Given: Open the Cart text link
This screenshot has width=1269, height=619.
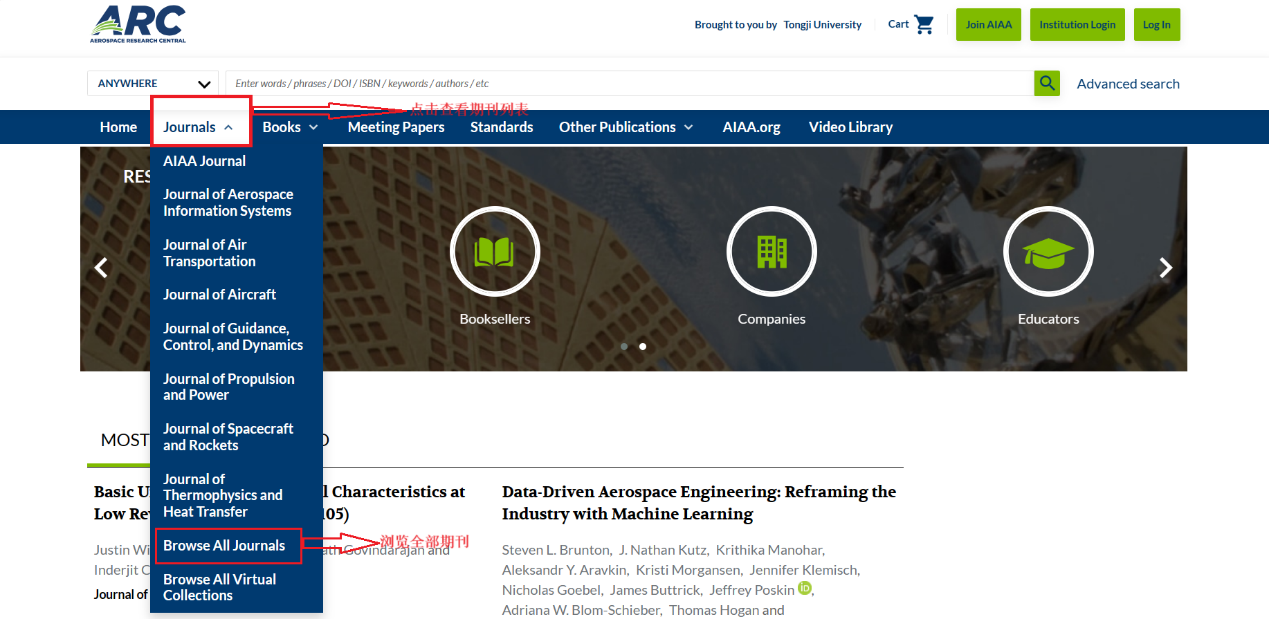Looking at the screenshot, I should (x=898, y=24).
